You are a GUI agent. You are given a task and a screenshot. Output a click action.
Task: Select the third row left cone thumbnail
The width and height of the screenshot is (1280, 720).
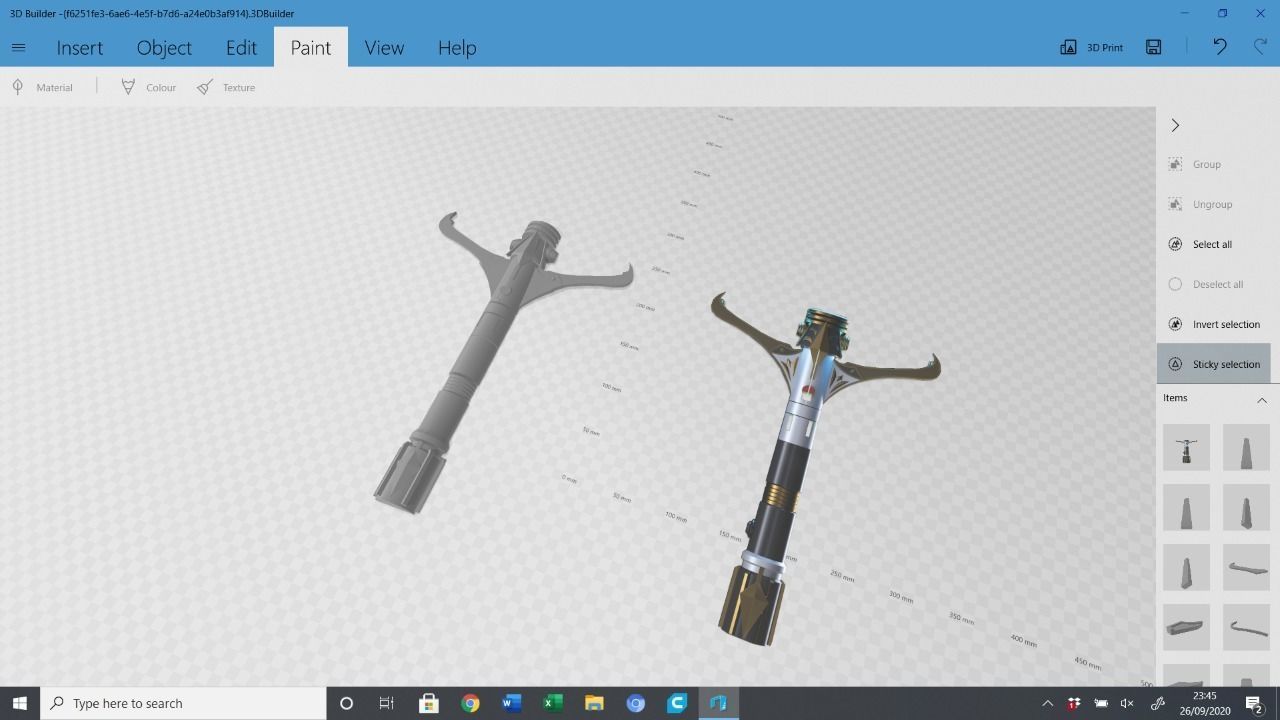(x=1186, y=567)
